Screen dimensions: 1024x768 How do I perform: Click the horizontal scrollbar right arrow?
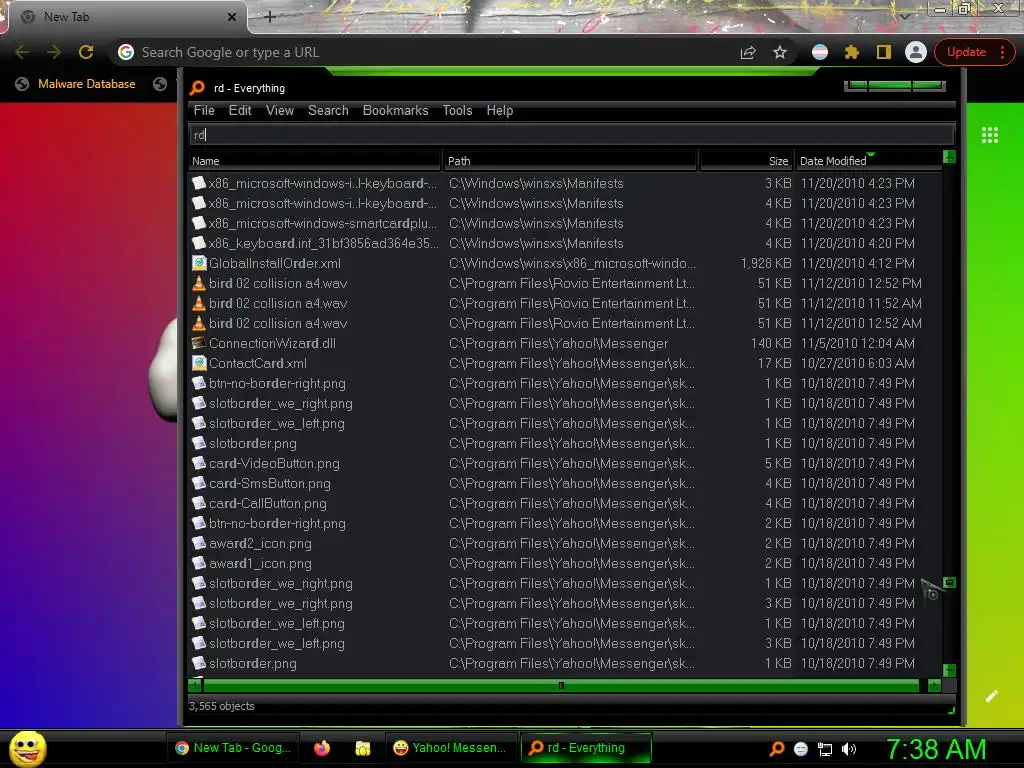[x=935, y=685]
